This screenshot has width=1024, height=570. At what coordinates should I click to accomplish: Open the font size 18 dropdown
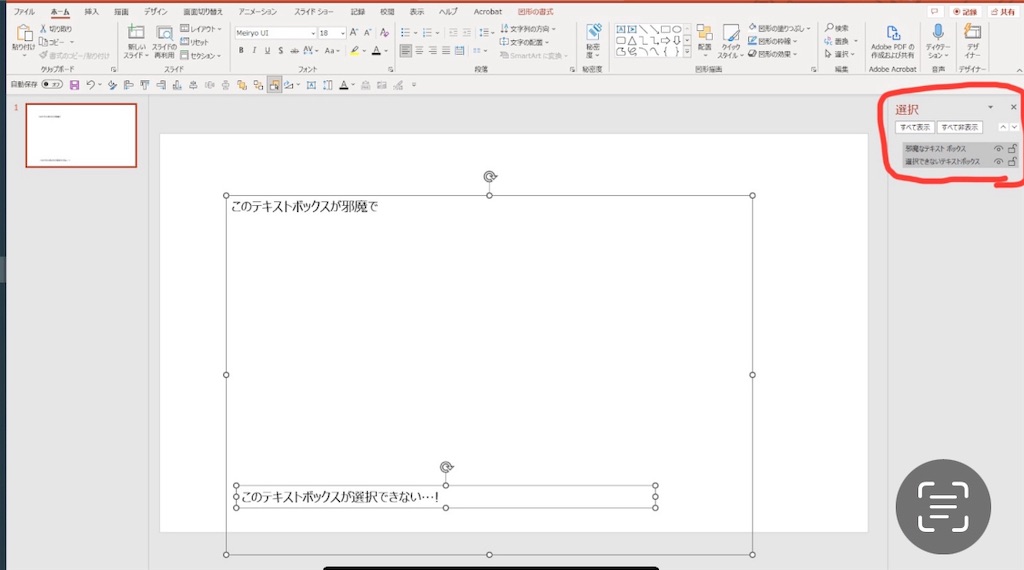point(343,33)
